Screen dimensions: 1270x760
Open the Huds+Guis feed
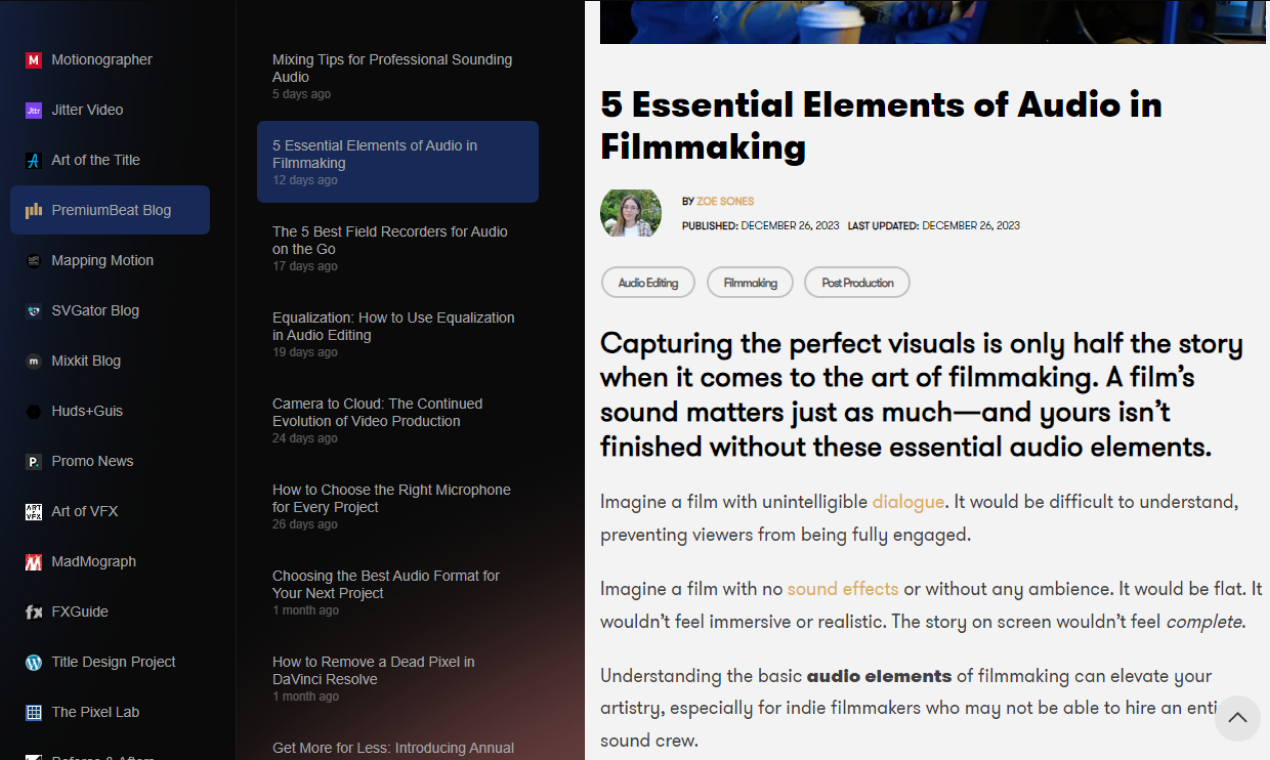[x=110, y=411]
